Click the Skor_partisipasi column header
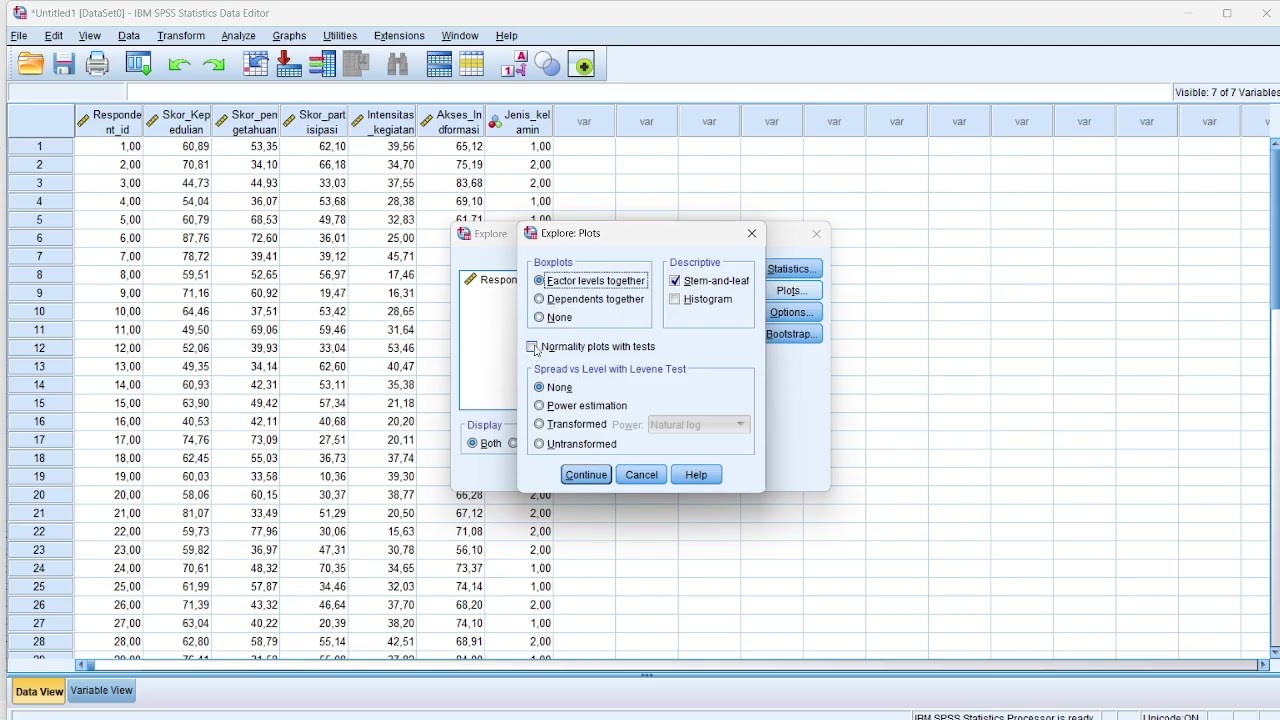Viewport: 1280px width, 720px height. (x=315, y=122)
